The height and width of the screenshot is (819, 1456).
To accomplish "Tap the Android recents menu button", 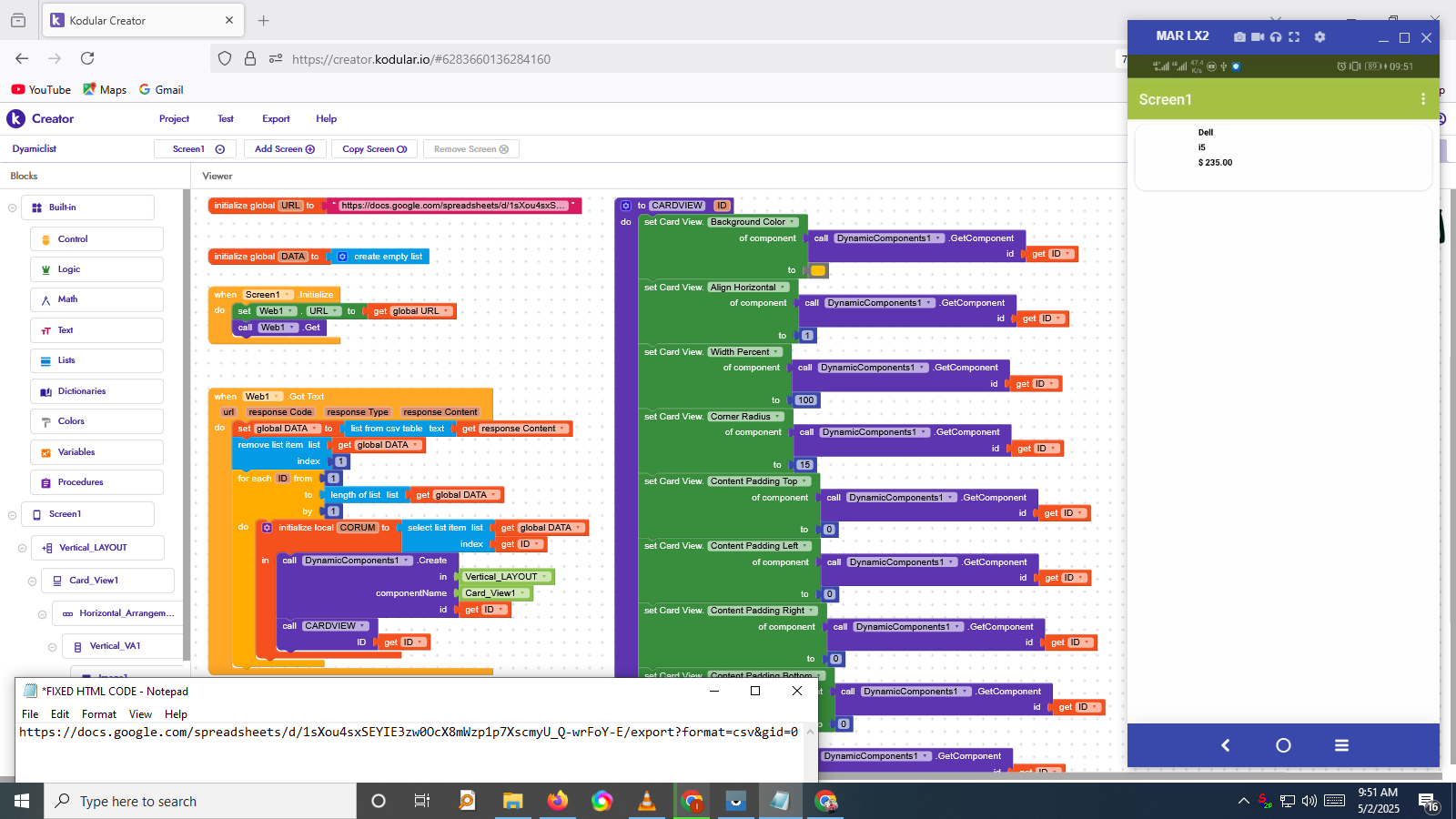I will [1341, 745].
